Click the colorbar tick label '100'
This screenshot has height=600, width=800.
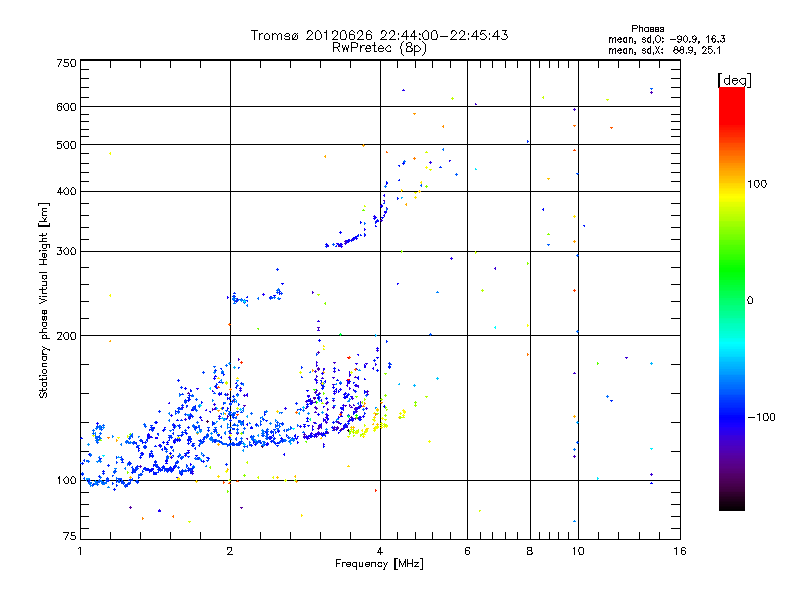[x=757, y=184]
